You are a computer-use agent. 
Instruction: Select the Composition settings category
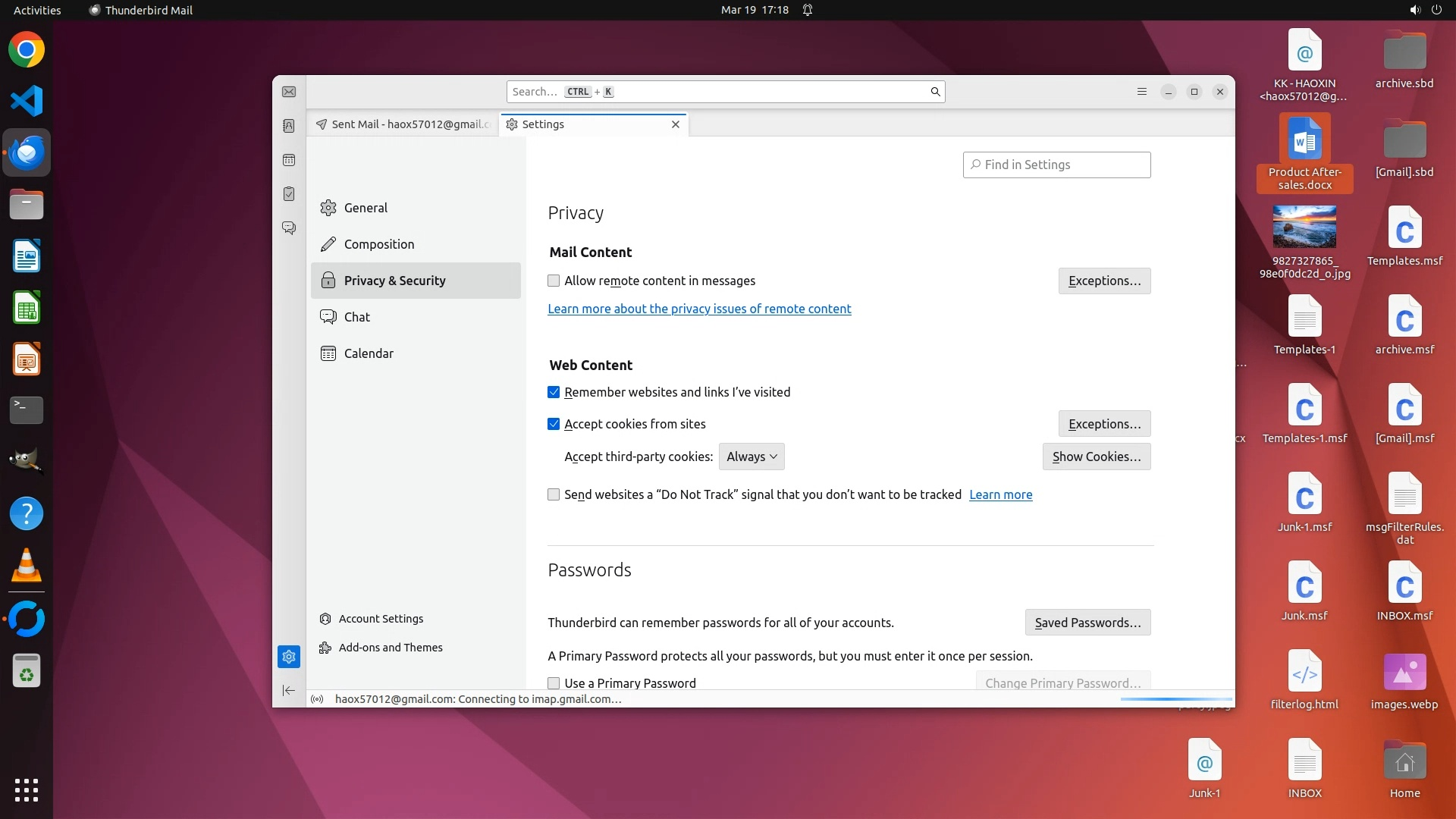(x=379, y=244)
